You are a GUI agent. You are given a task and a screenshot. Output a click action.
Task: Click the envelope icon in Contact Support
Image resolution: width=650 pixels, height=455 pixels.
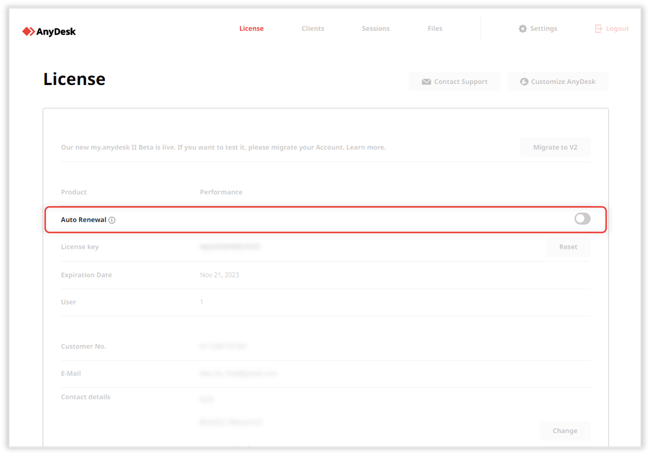426,82
